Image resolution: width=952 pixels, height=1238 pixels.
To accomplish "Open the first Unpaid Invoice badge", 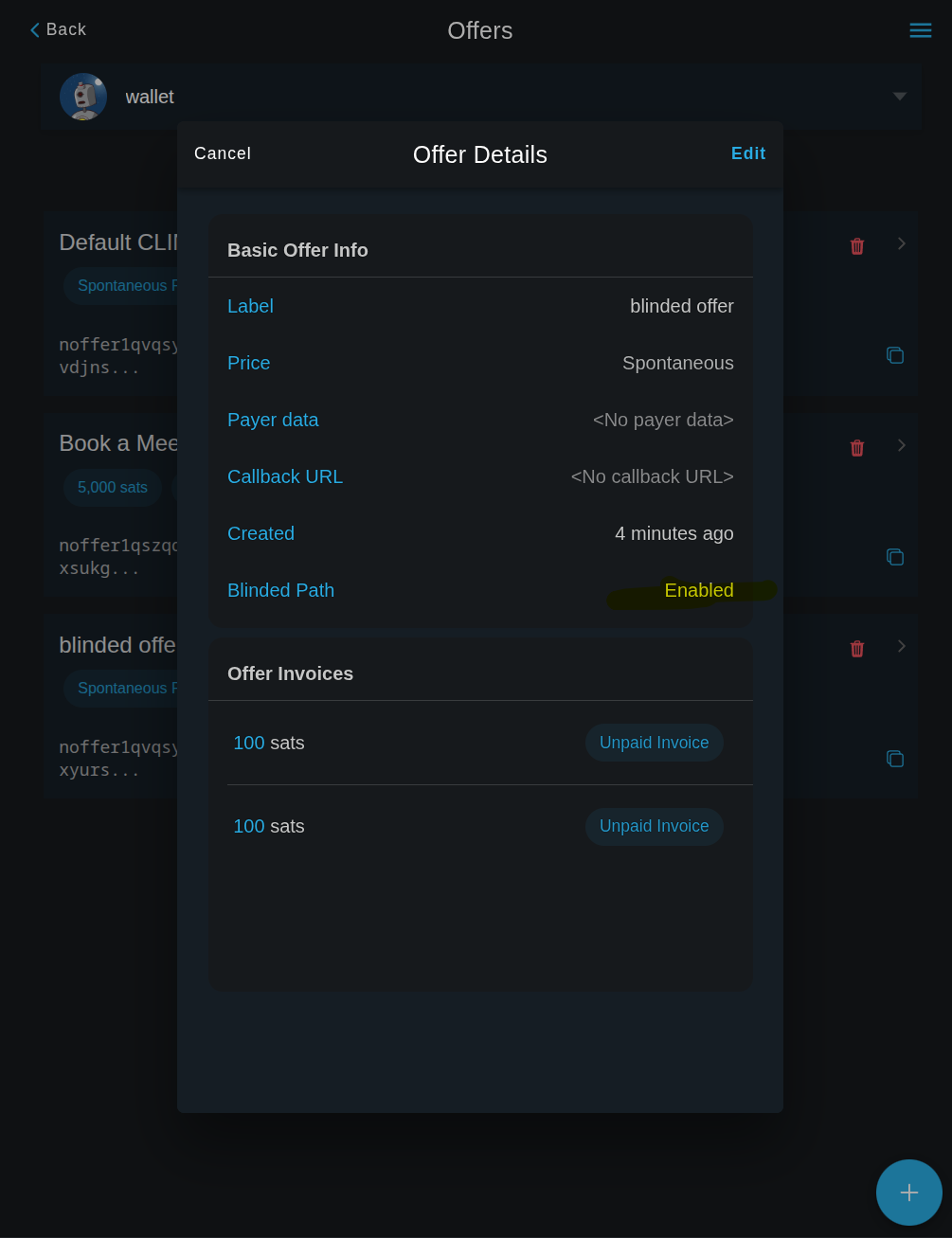I will (x=654, y=743).
